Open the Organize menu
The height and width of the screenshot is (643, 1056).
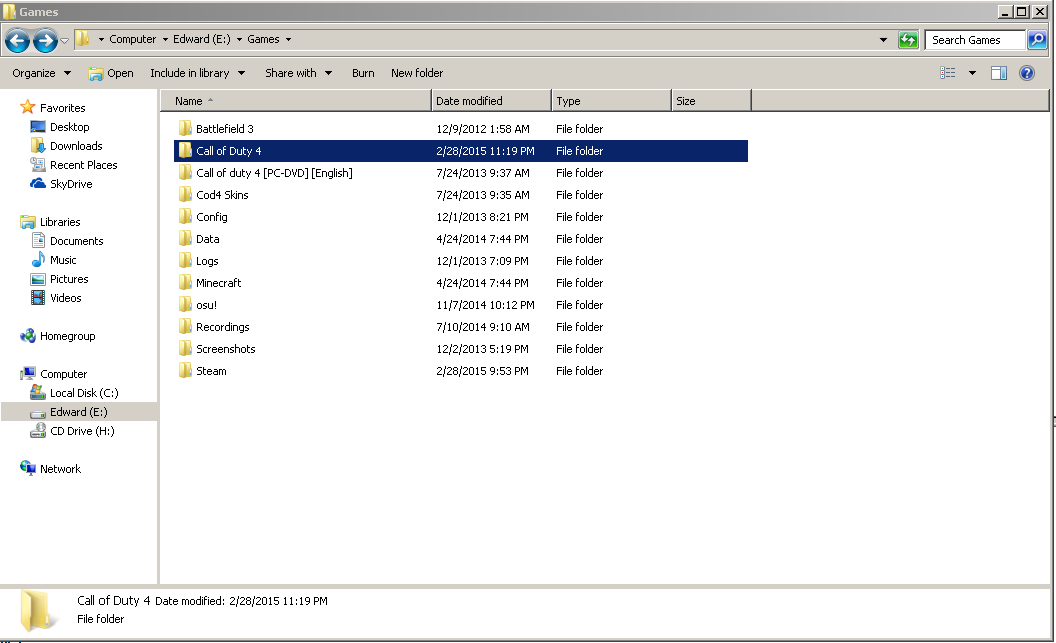point(41,73)
